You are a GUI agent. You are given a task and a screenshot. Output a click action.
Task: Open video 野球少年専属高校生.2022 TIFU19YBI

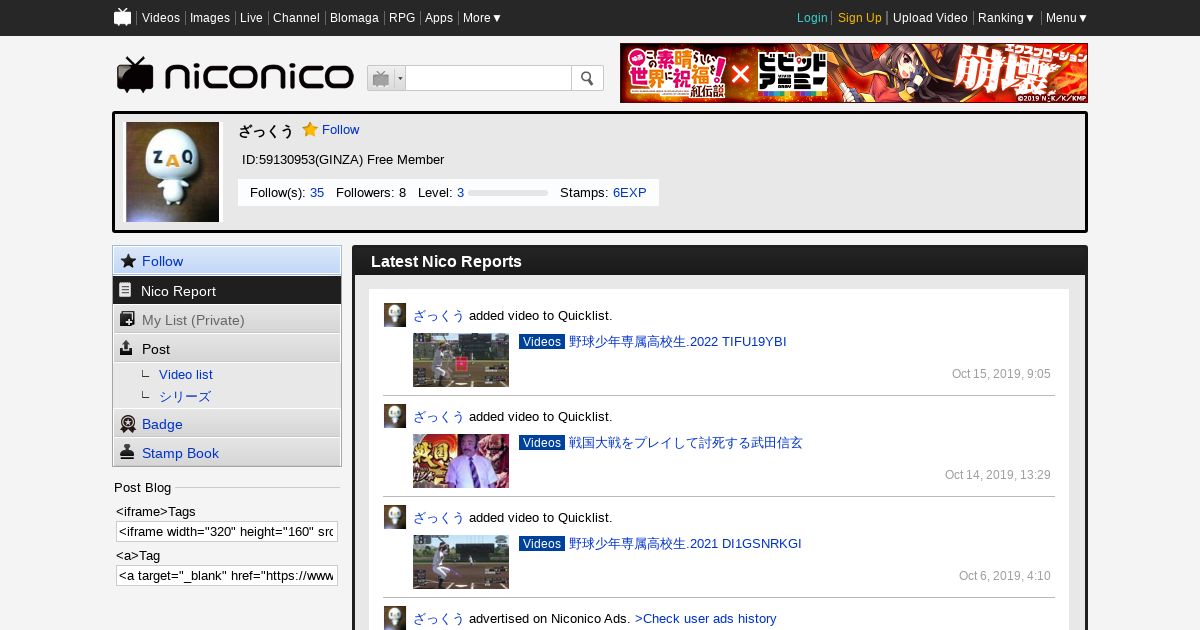pos(678,341)
